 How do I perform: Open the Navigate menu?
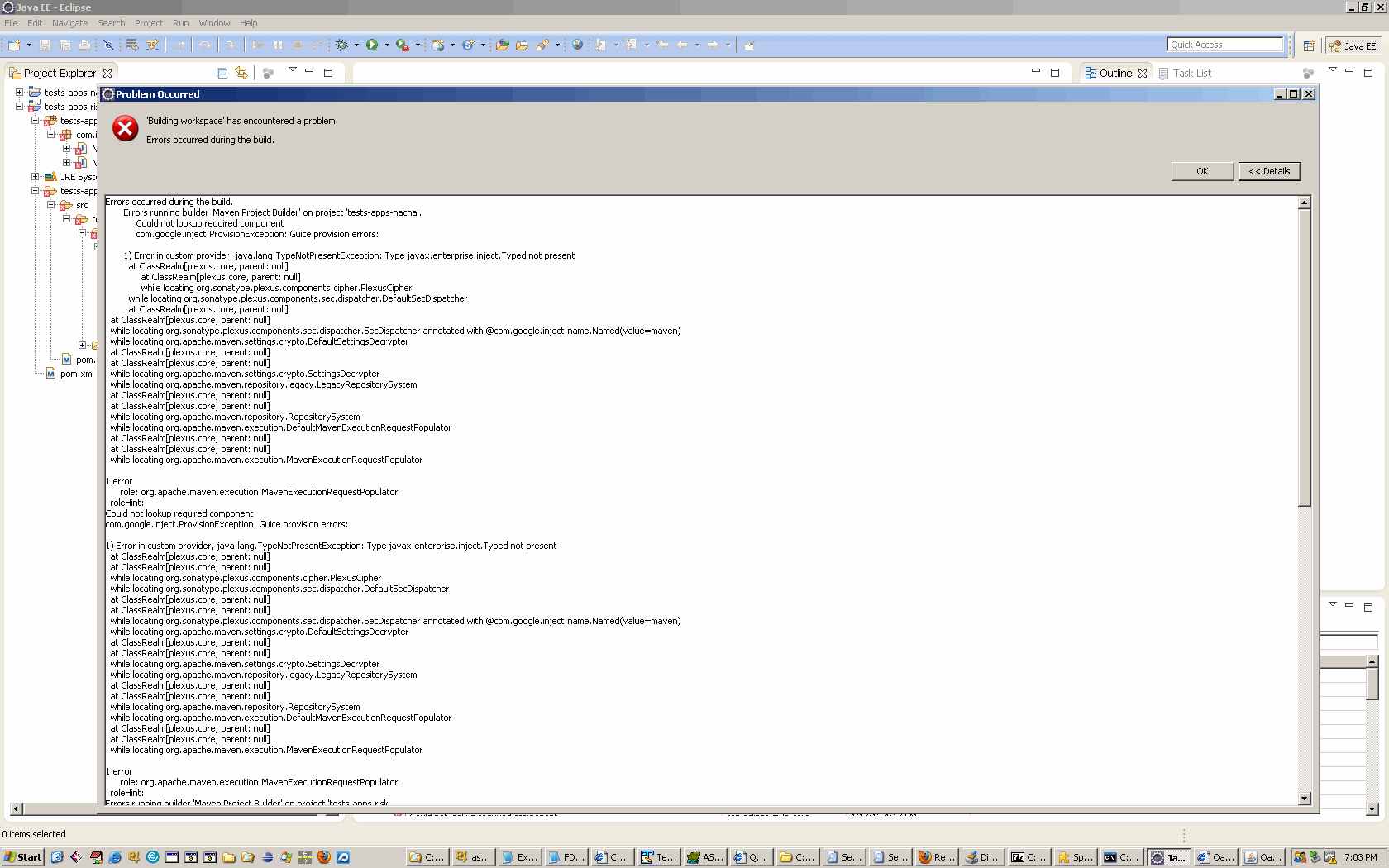(69, 23)
